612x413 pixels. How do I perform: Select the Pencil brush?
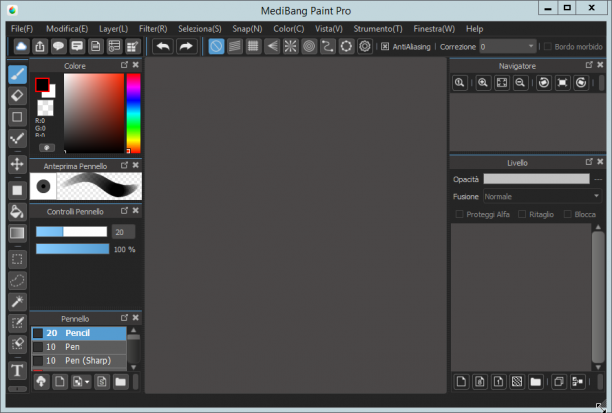point(79,333)
